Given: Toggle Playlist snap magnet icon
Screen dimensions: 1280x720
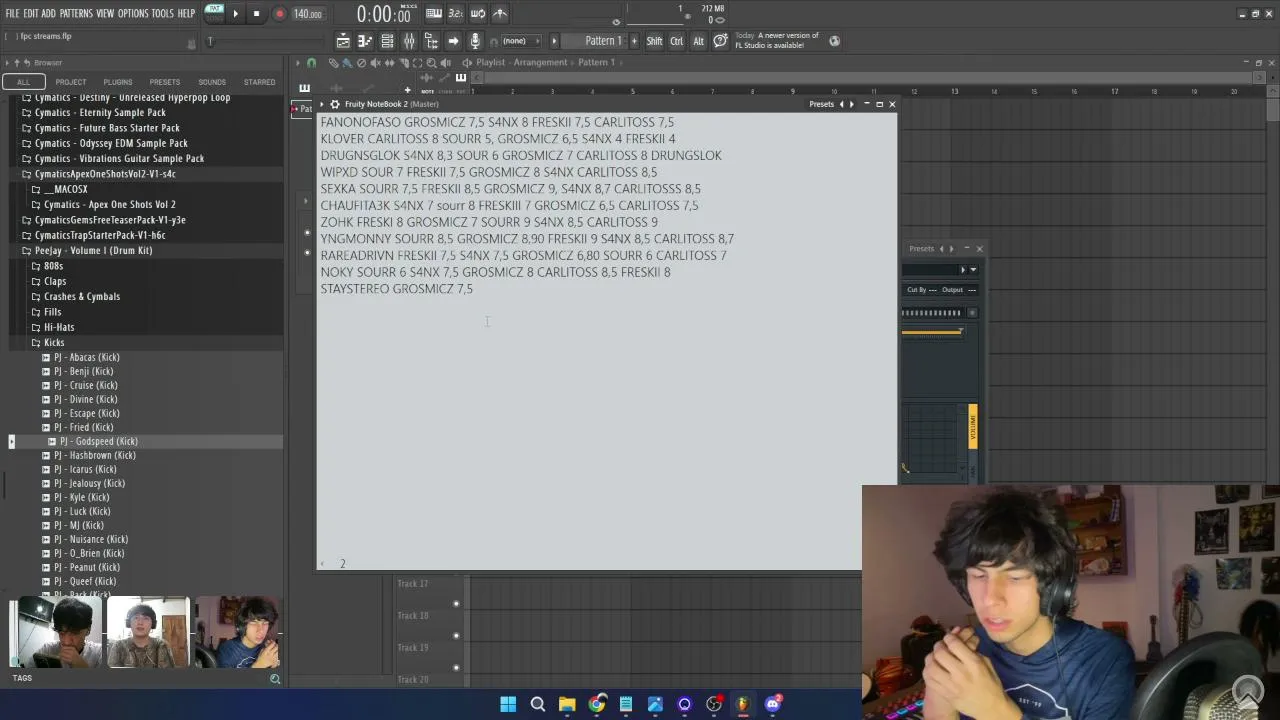Looking at the screenshot, I should tap(312, 63).
